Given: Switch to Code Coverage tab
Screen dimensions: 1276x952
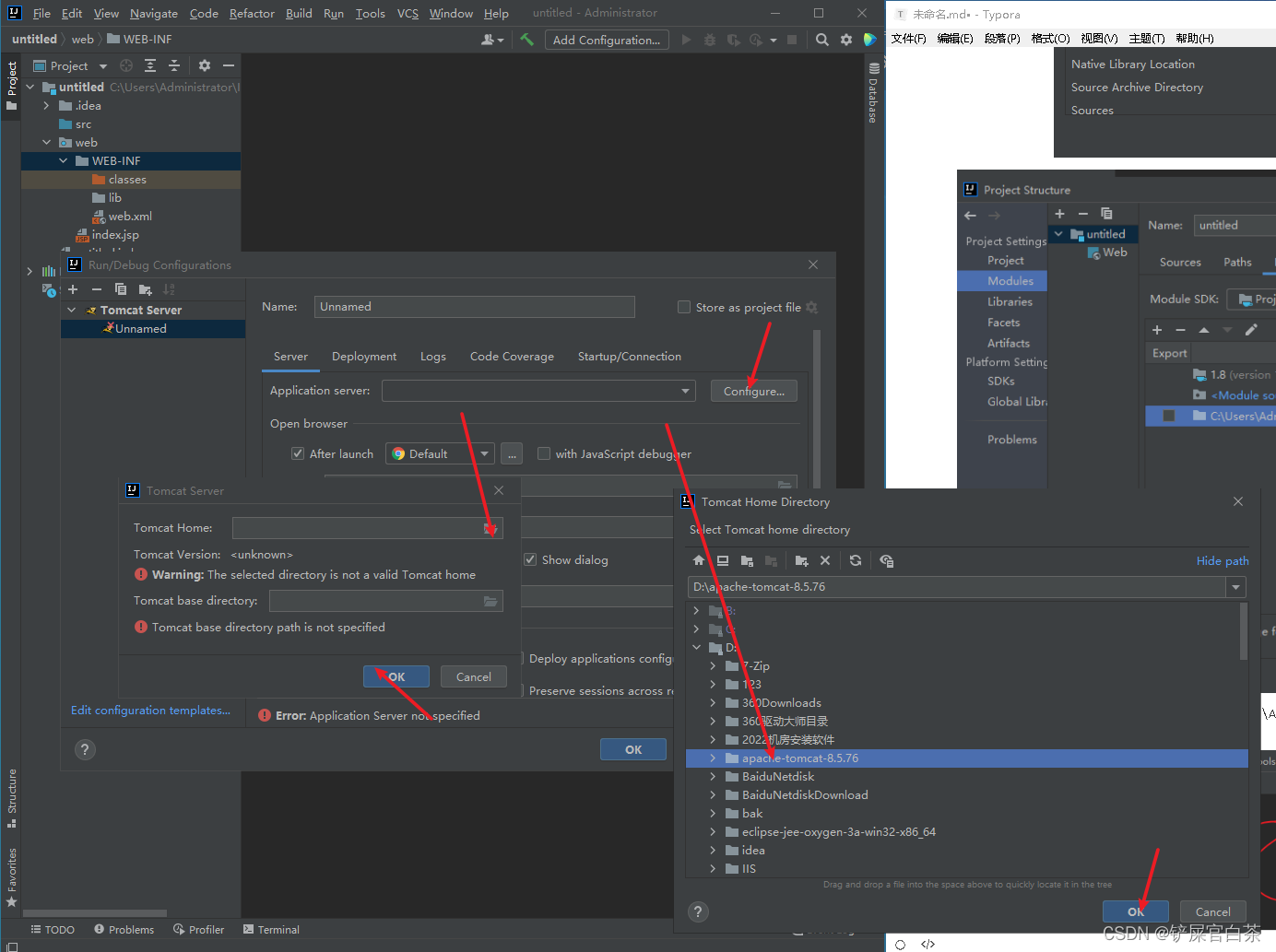Looking at the screenshot, I should 512,357.
